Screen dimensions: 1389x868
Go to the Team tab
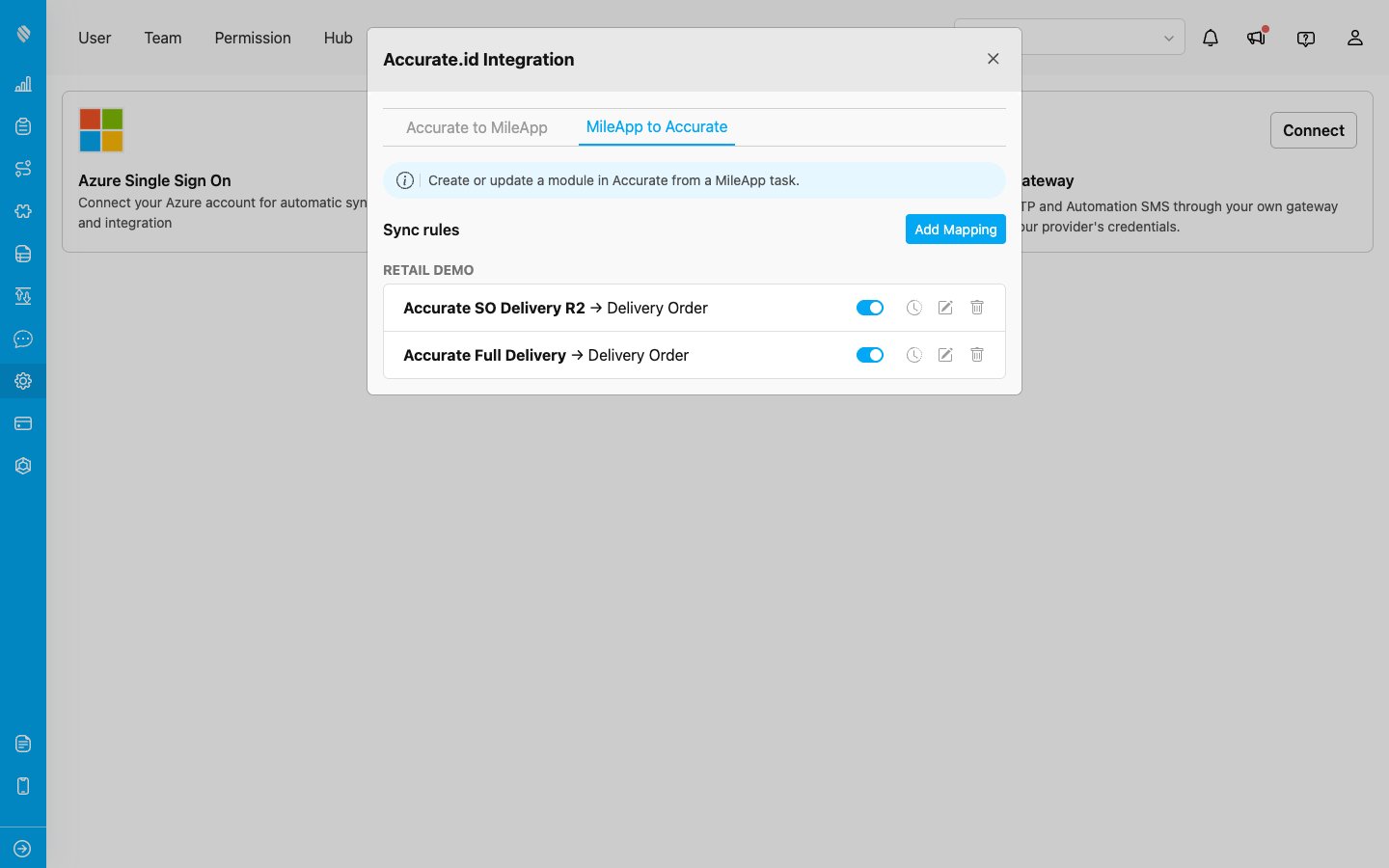[163, 38]
